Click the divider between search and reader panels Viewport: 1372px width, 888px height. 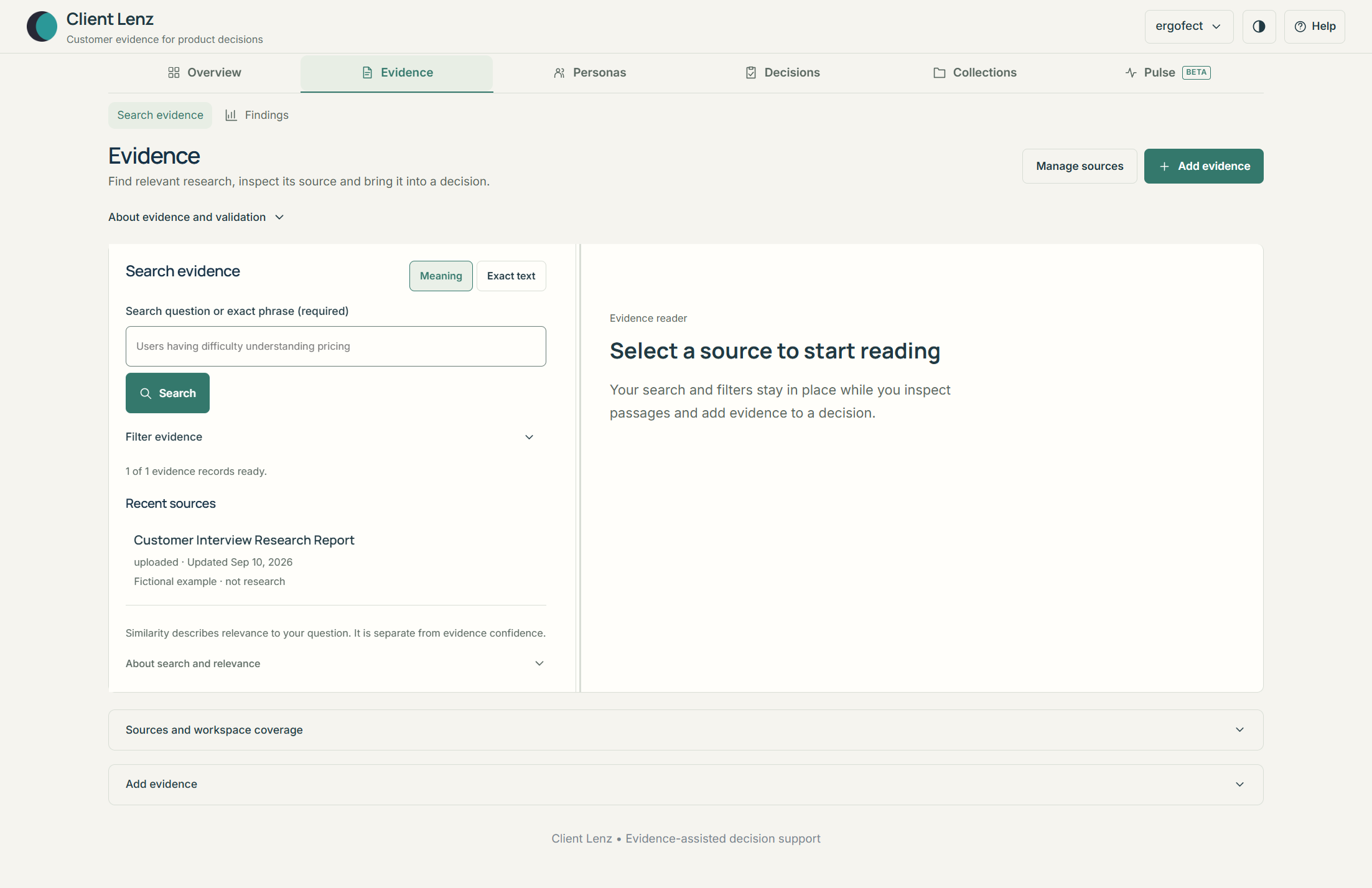pyautogui.click(x=579, y=468)
